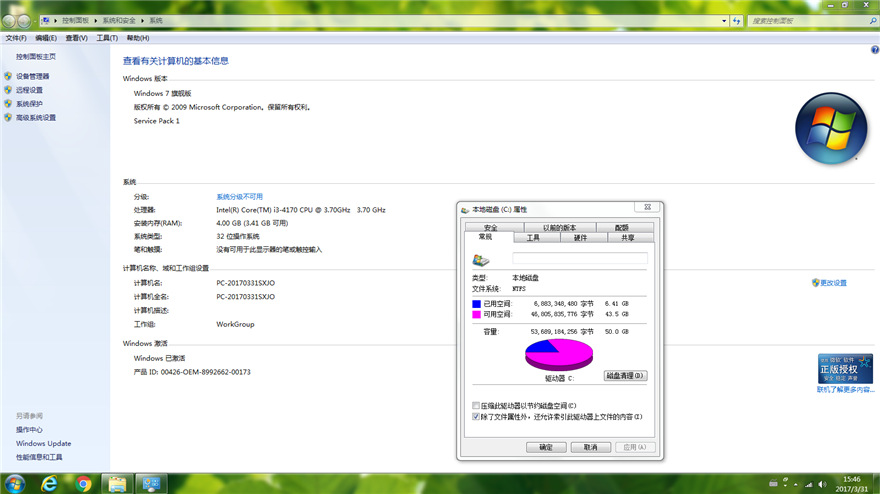The height and width of the screenshot is (494, 880).
Task: Click shield icon beside 设备管理器
Action: tap(8, 76)
